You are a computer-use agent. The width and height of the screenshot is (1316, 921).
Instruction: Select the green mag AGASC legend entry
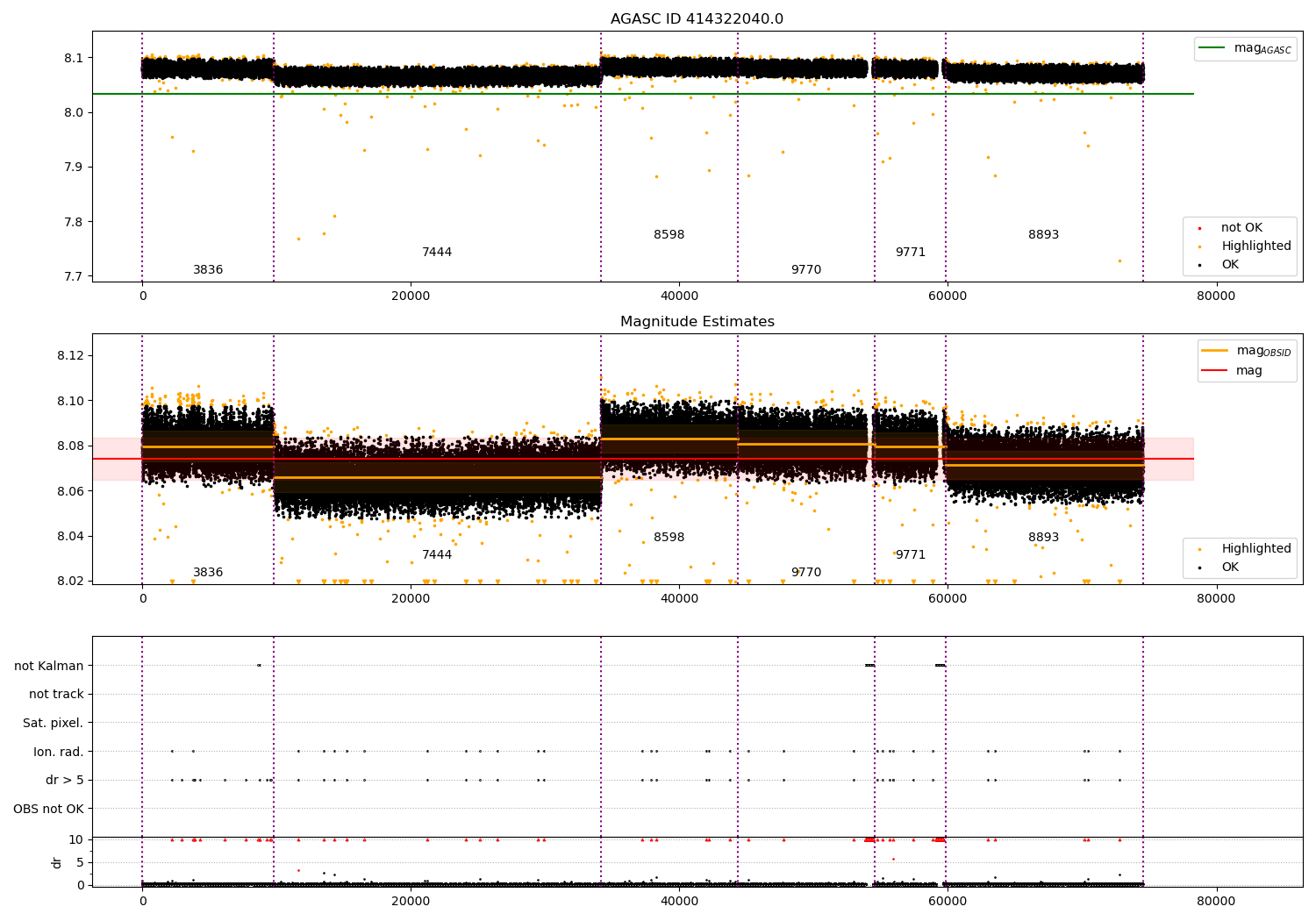pos(1245,48)
